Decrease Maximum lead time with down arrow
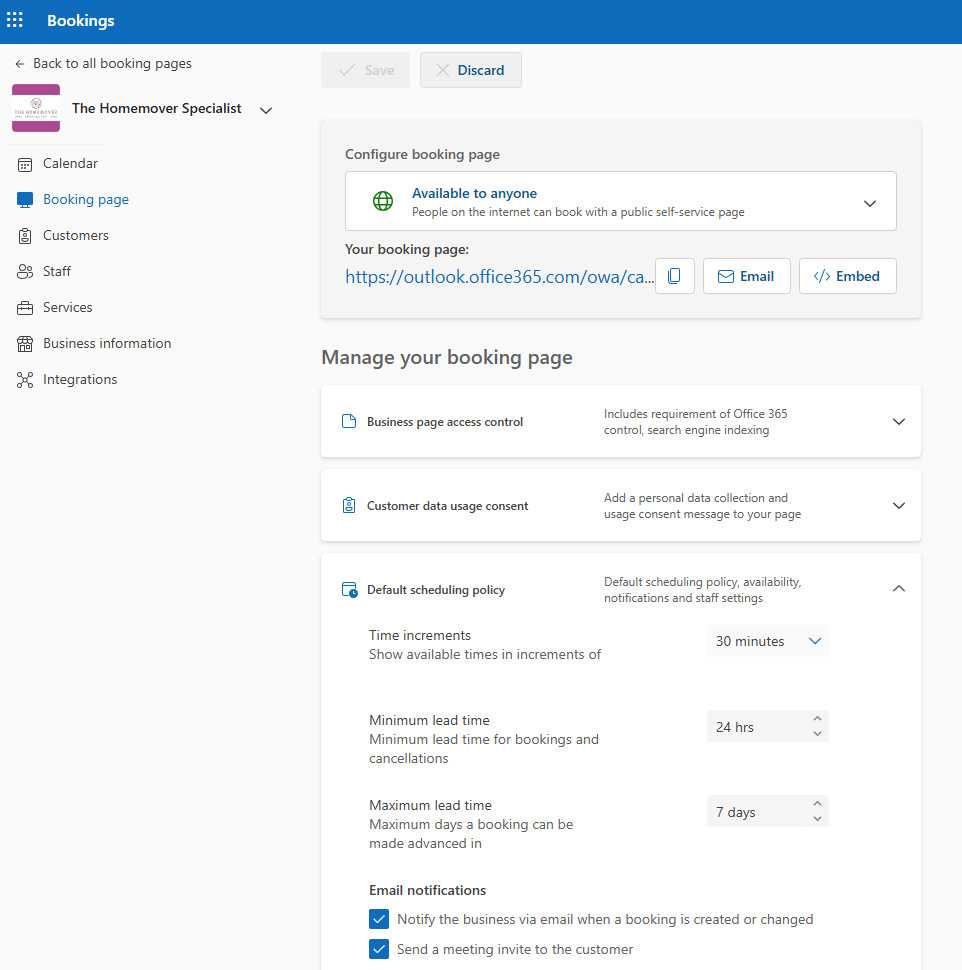962x970 pixels. 817,818
